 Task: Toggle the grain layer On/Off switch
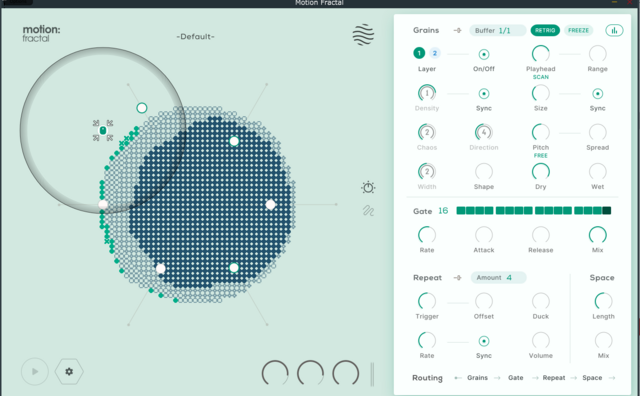click(x=484, y=54)
